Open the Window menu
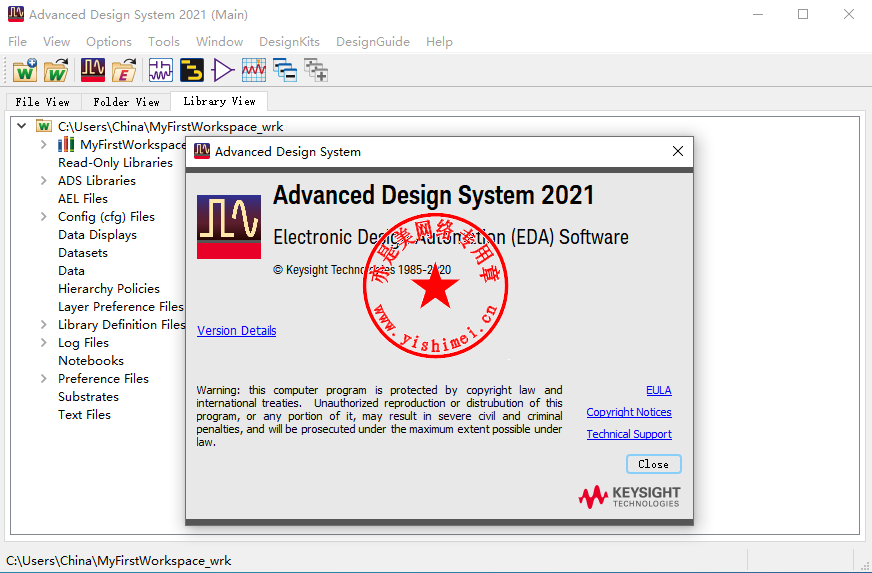The height and width of the screenshot is (573, 872). point(219,42)
